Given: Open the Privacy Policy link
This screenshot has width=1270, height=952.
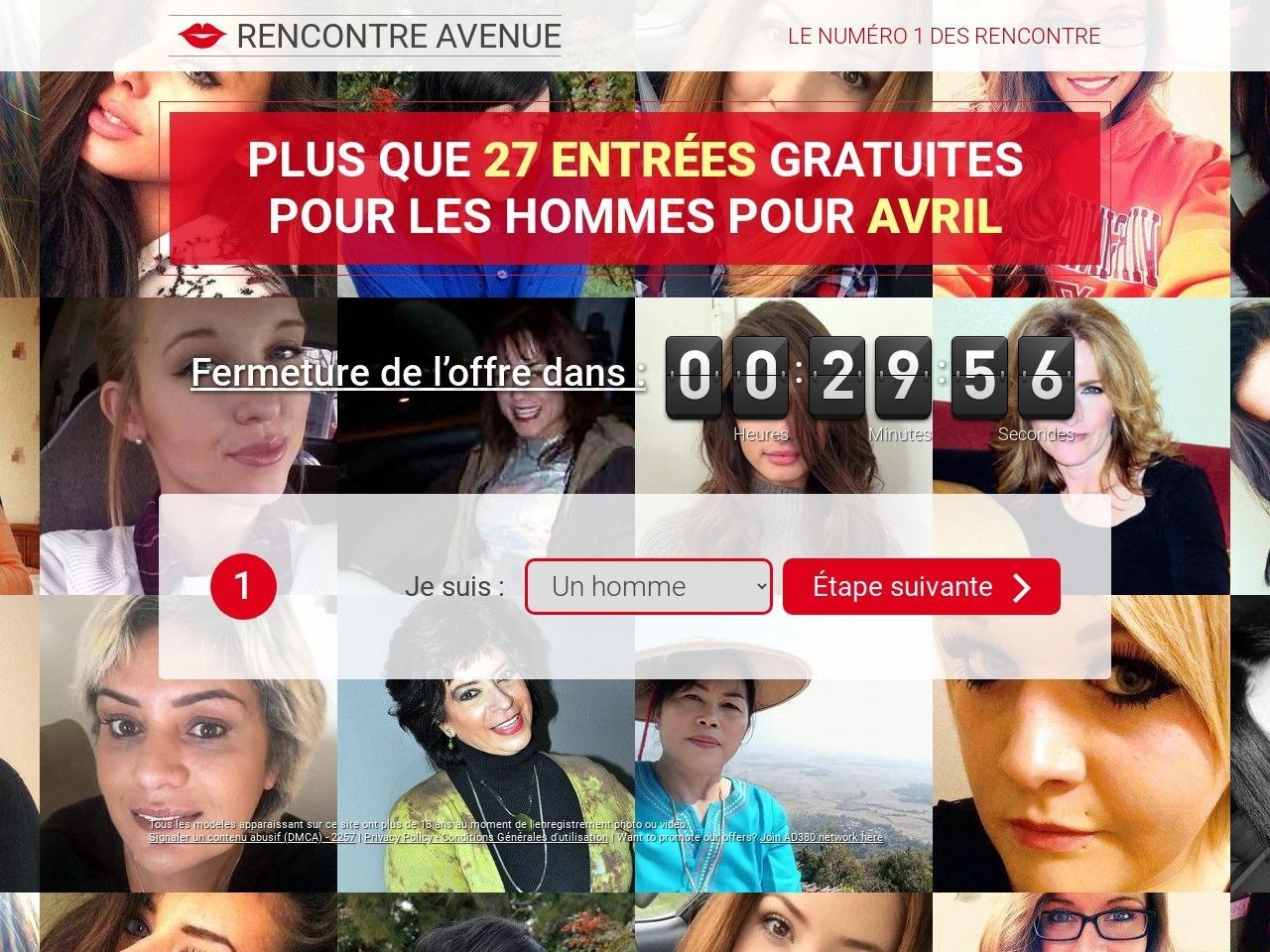Looking at the screenshot, I should (398, 838).
